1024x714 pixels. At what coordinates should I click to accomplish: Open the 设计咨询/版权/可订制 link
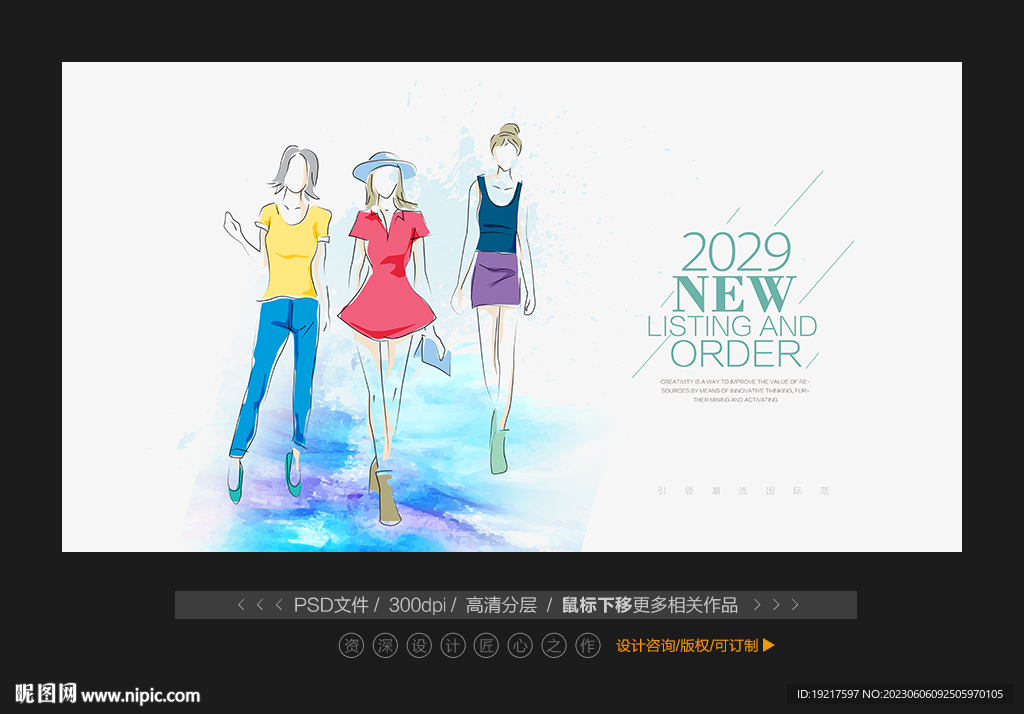click(x=687, y=646)
